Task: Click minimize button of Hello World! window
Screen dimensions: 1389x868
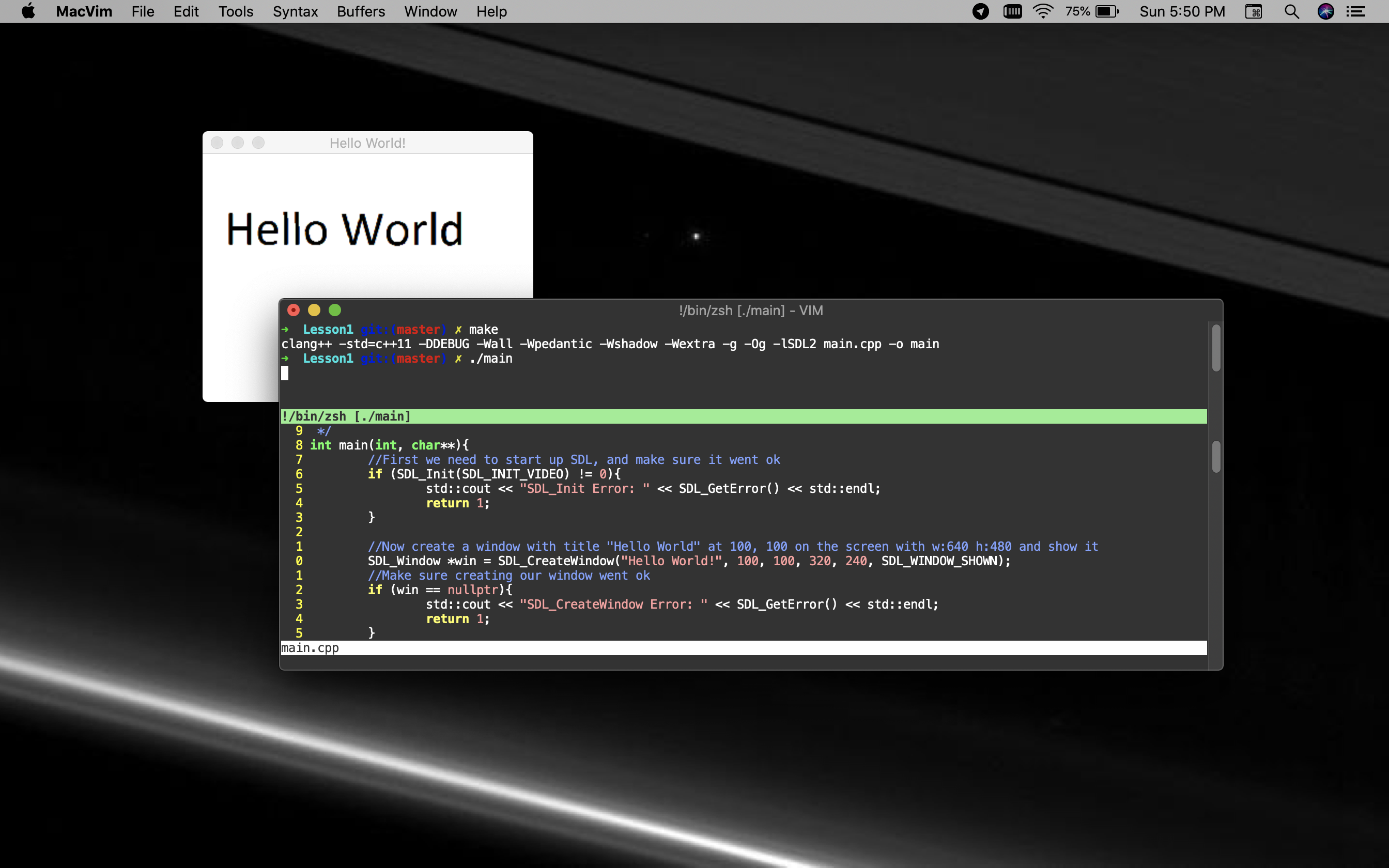Action: coord(238,143)
